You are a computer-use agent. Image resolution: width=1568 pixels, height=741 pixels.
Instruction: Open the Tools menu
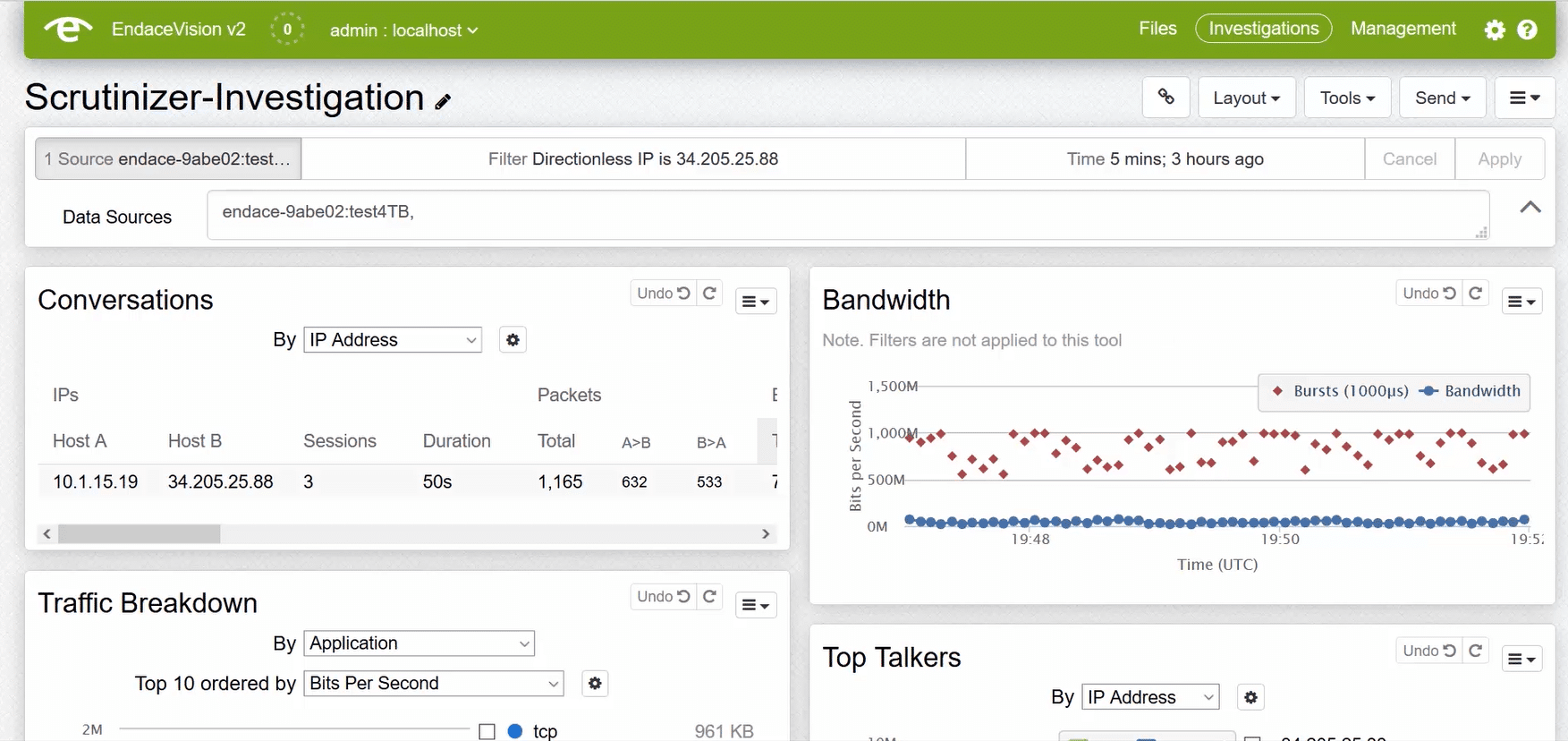click(x=1347, y=98)
